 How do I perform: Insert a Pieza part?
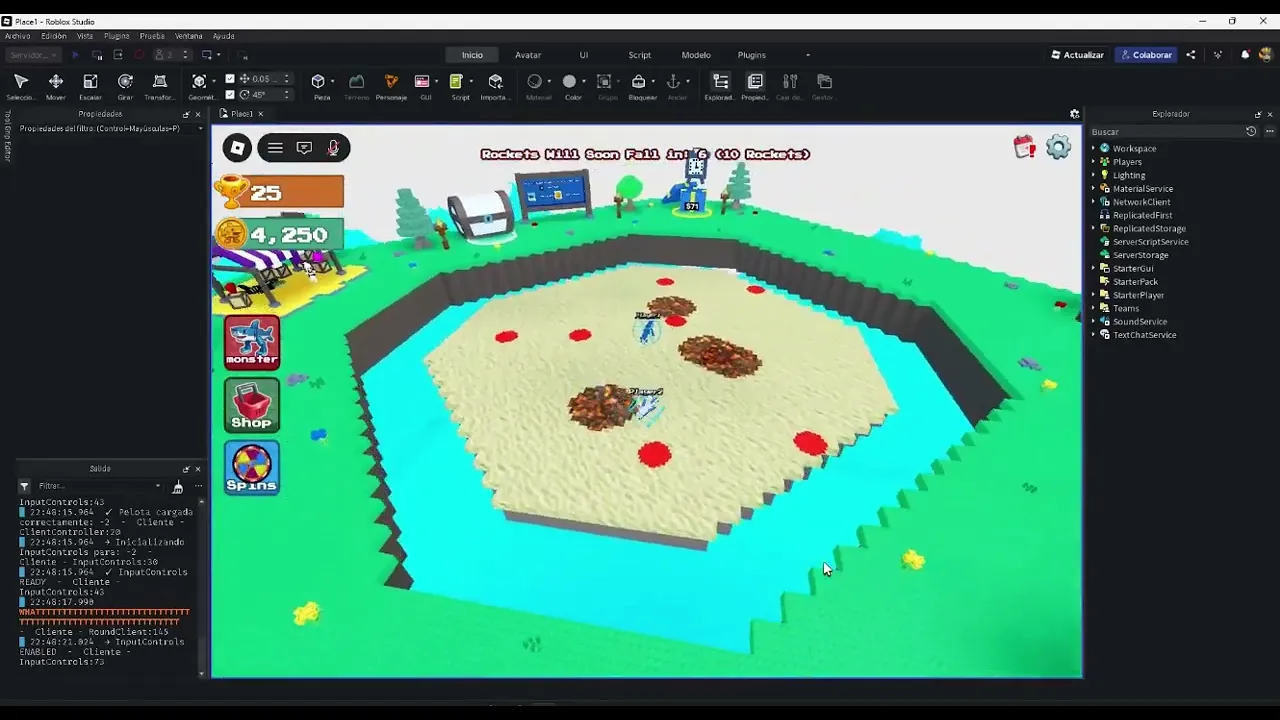click(x=319, y=86)
